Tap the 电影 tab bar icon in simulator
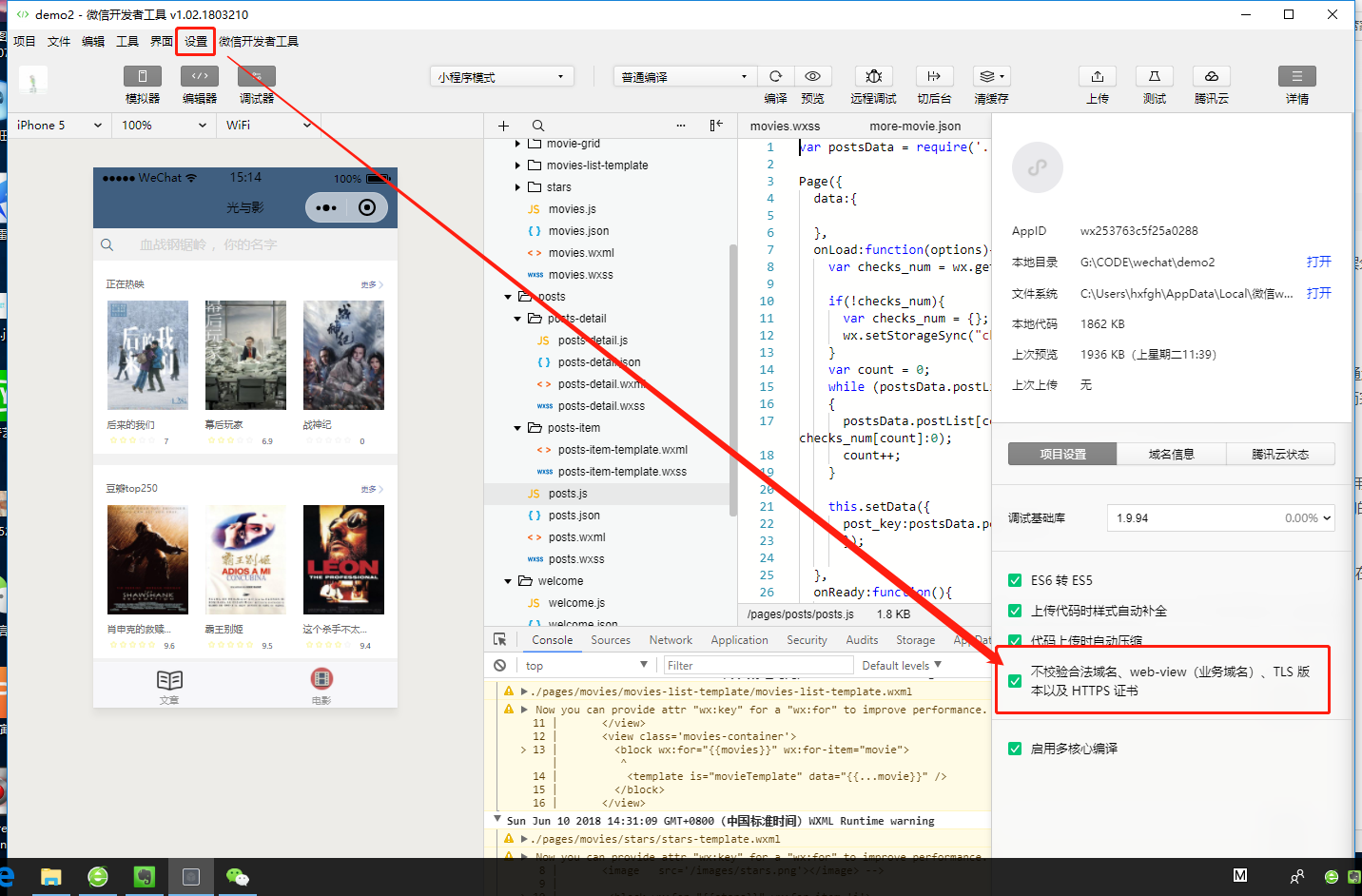 coord(321,679)
